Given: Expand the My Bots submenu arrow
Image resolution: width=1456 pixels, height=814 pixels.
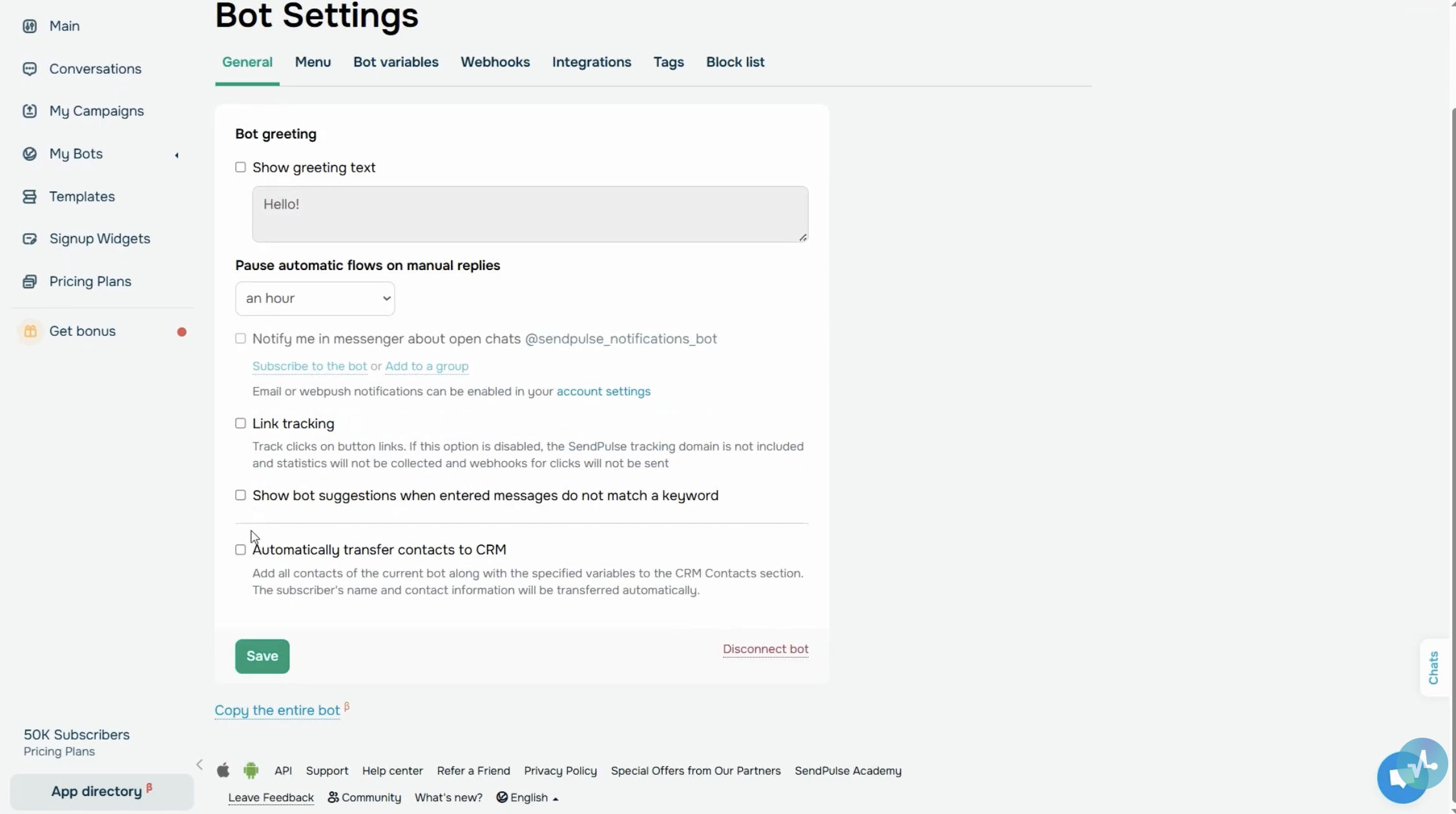Looking at the screenshot, I should (x=176, y=155).
